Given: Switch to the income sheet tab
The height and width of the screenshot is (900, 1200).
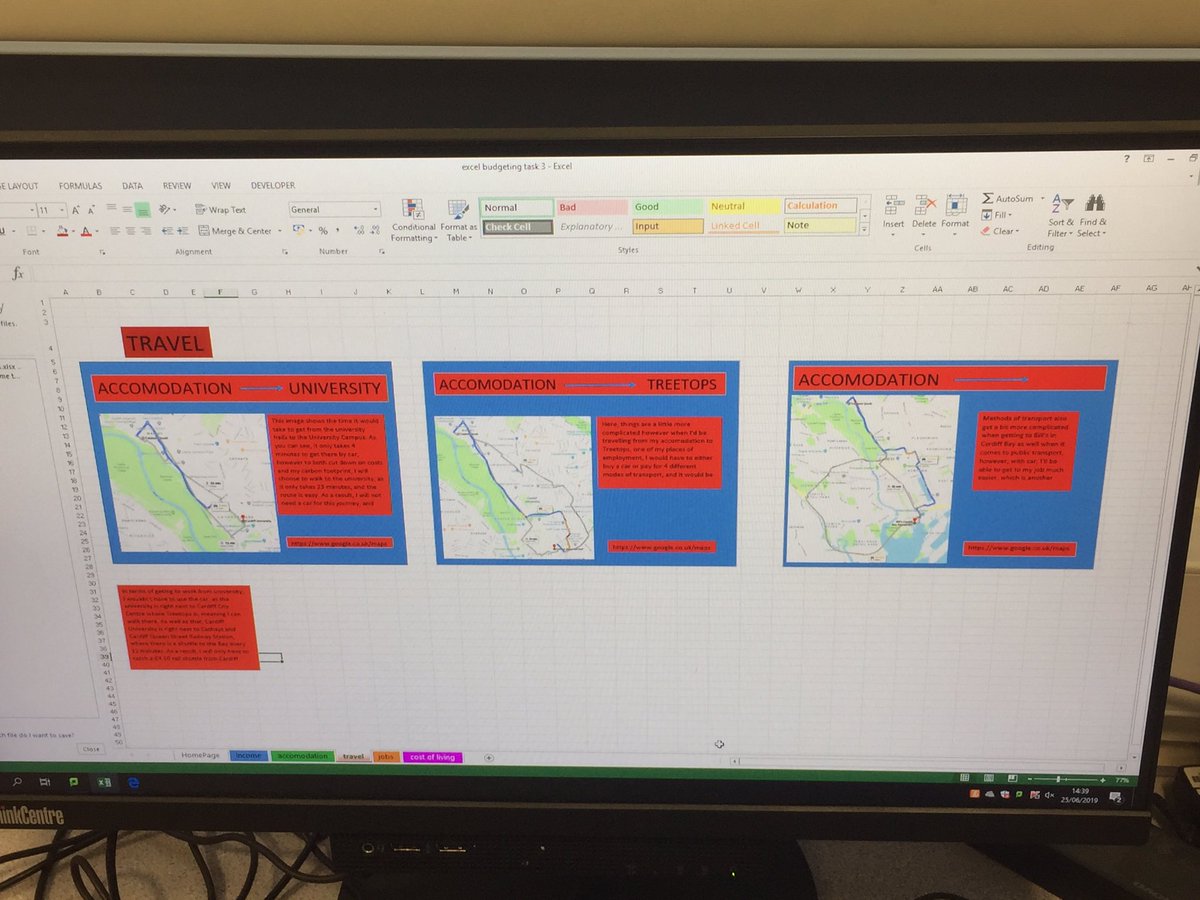Looking at the screenshot, I should point(249,757).
